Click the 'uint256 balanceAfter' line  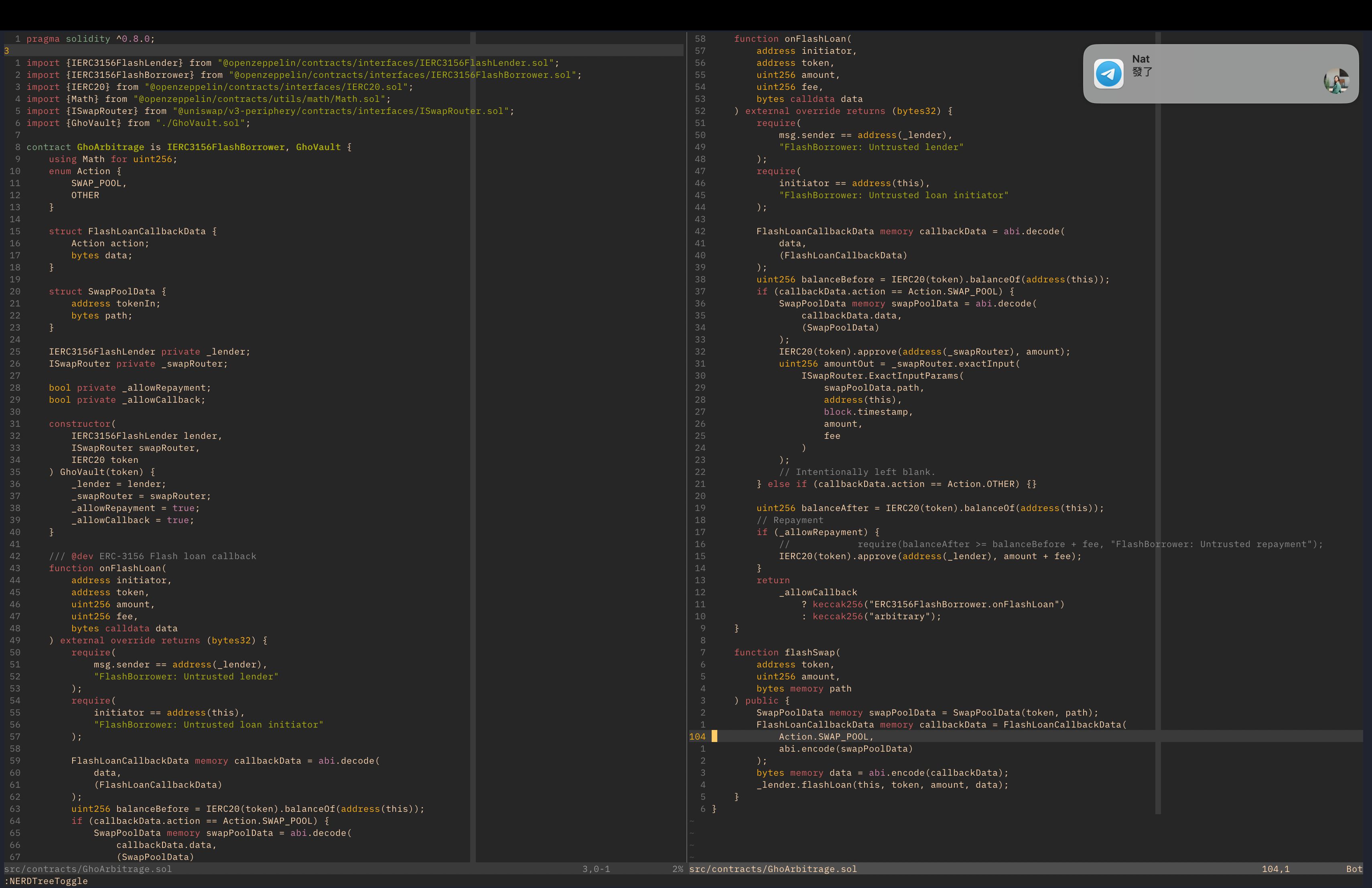point(930,508)
